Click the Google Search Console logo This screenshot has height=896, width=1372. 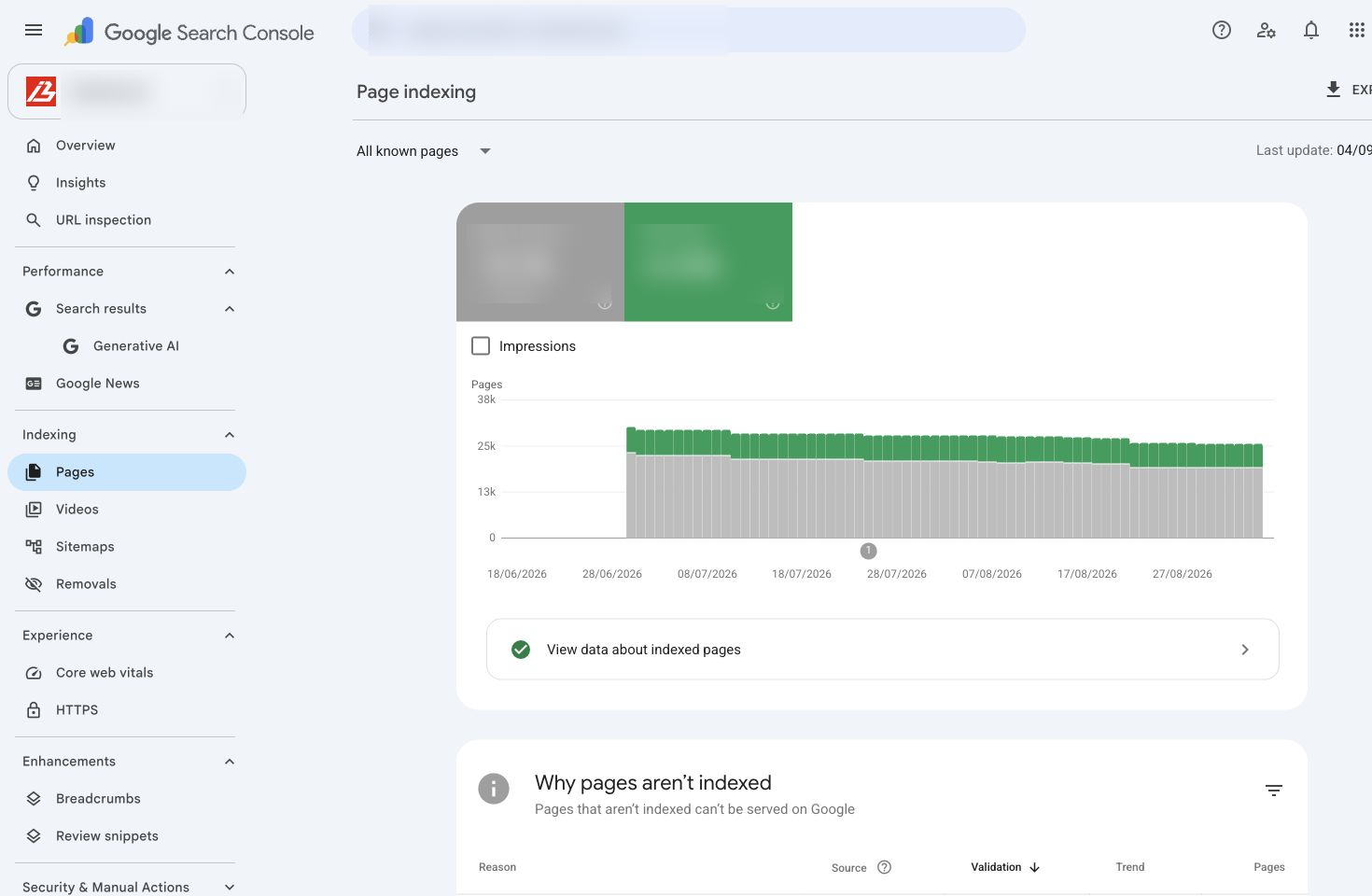click(189, 32)
